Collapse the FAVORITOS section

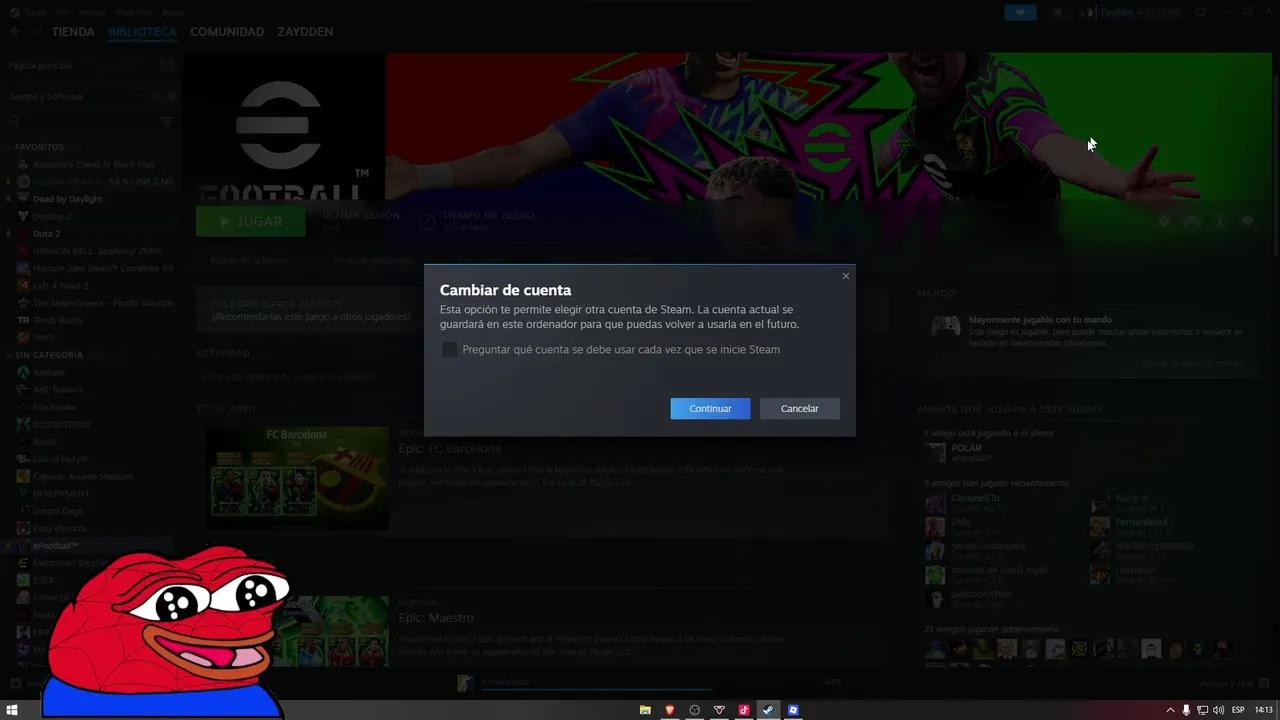[7, 147]
